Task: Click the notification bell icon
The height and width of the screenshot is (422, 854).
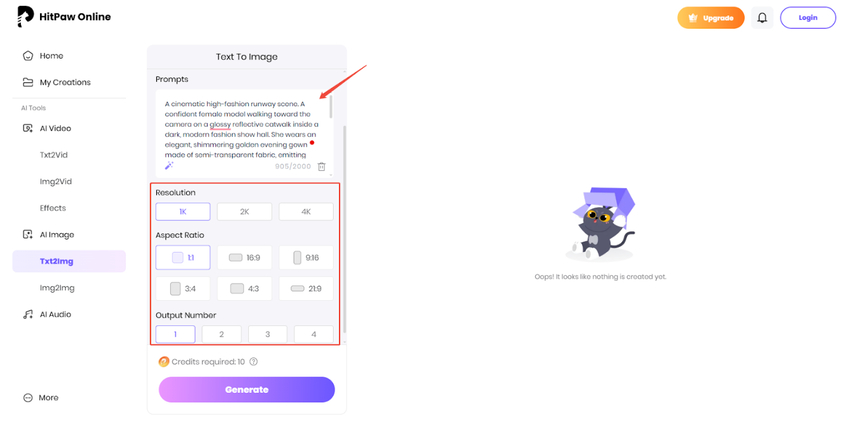Action: click(x=762, y=18)
